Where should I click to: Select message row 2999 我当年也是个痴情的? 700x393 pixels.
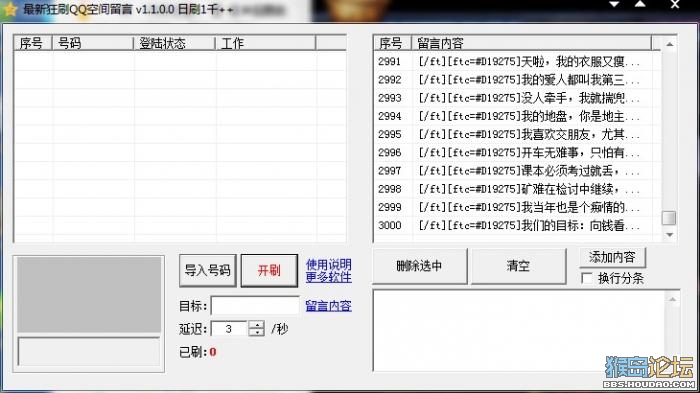click(517, 207)
